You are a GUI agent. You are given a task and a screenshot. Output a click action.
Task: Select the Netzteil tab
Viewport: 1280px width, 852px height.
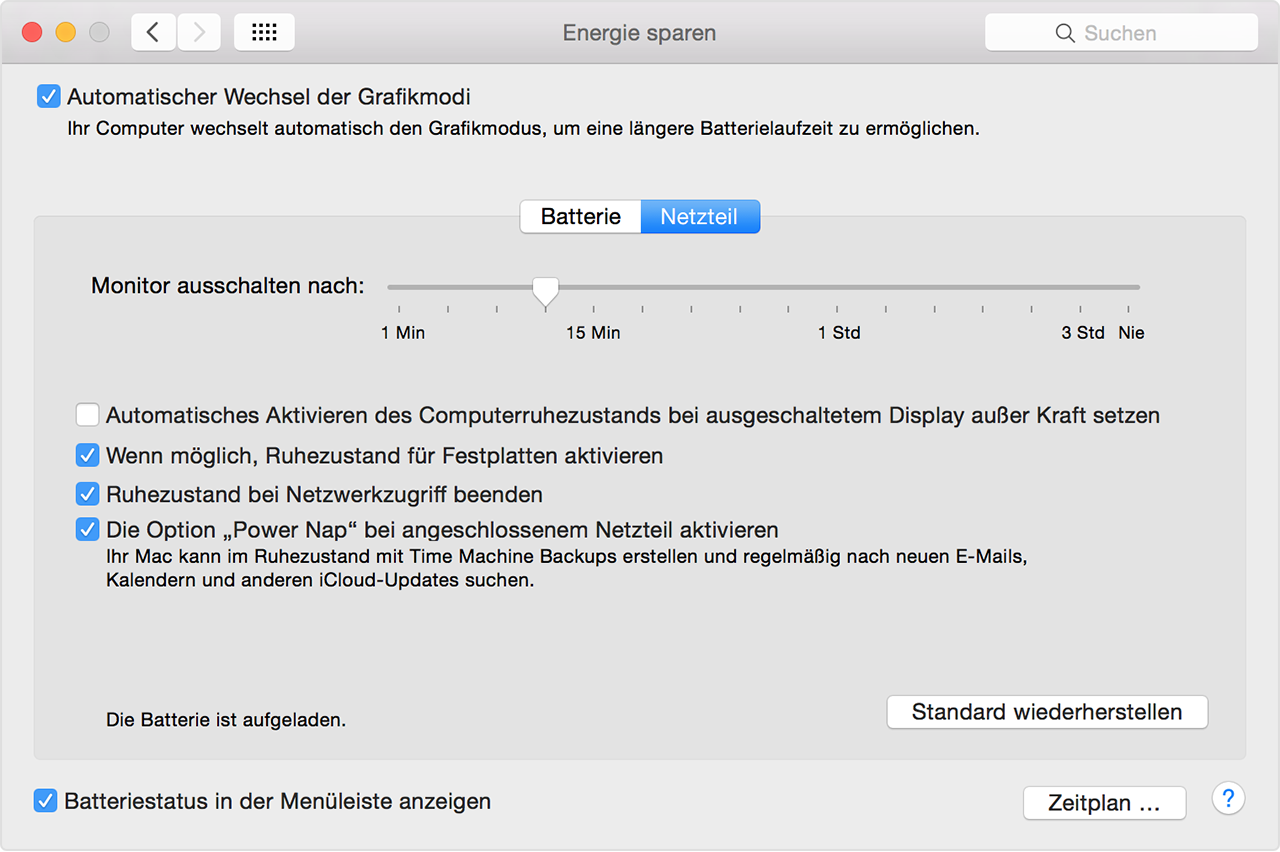point(700,217)
